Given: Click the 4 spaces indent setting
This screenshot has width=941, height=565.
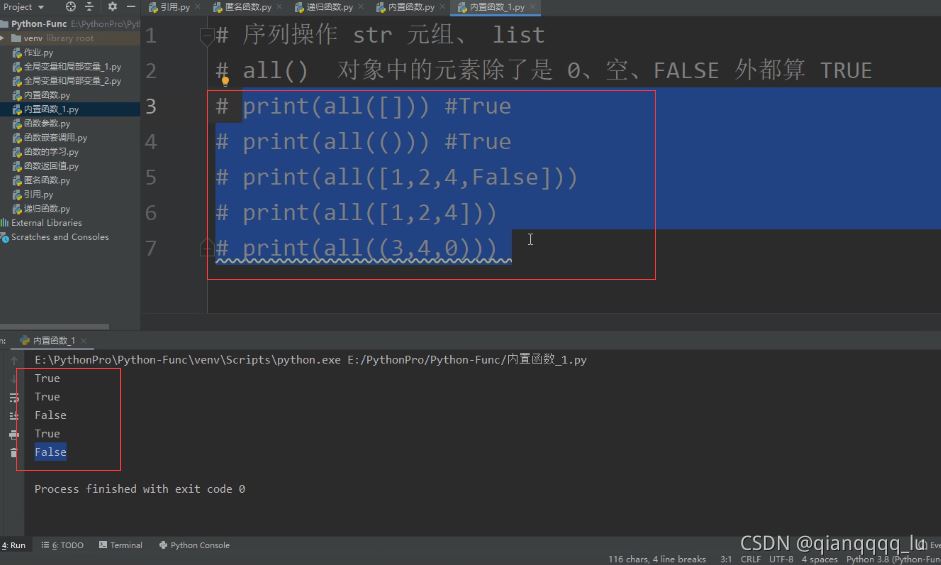Looking at the screenshot, I should (819, 559).
